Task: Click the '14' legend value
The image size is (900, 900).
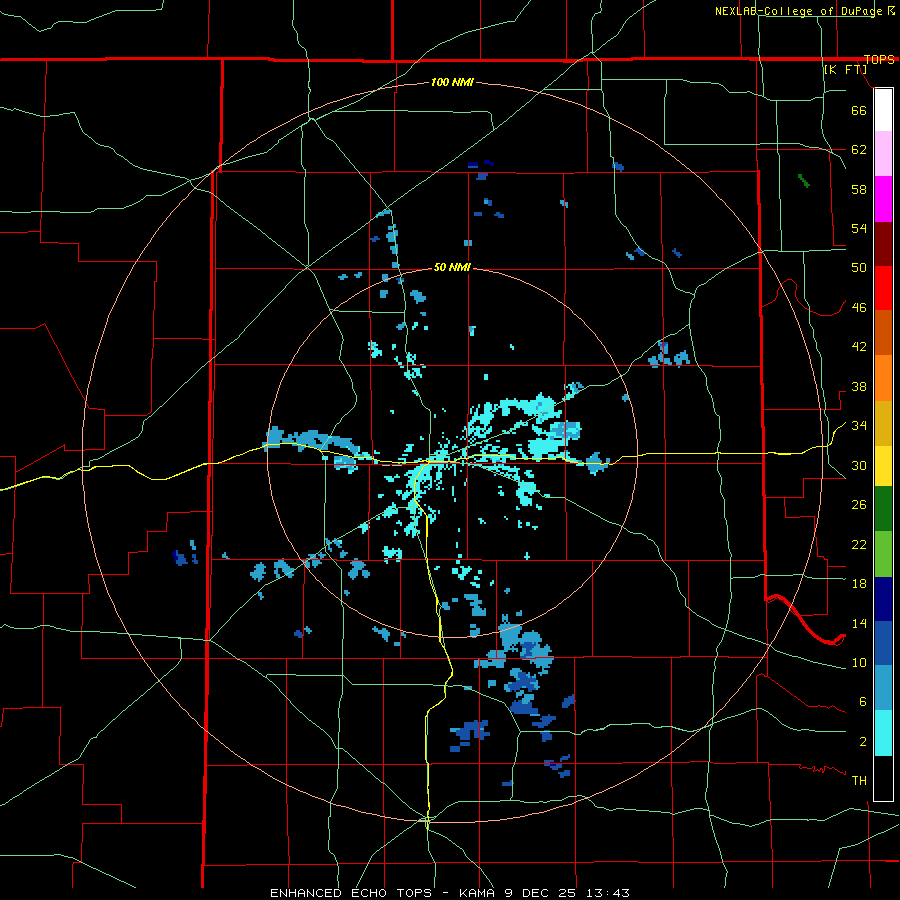Action: coord(859,623)
